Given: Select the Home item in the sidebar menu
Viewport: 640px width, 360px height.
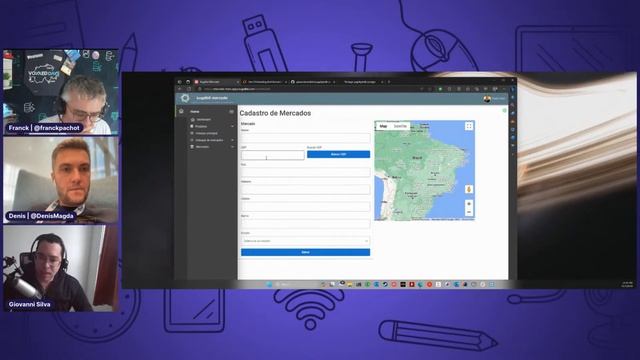Looking at the screenshot, I should coord(195,111).
